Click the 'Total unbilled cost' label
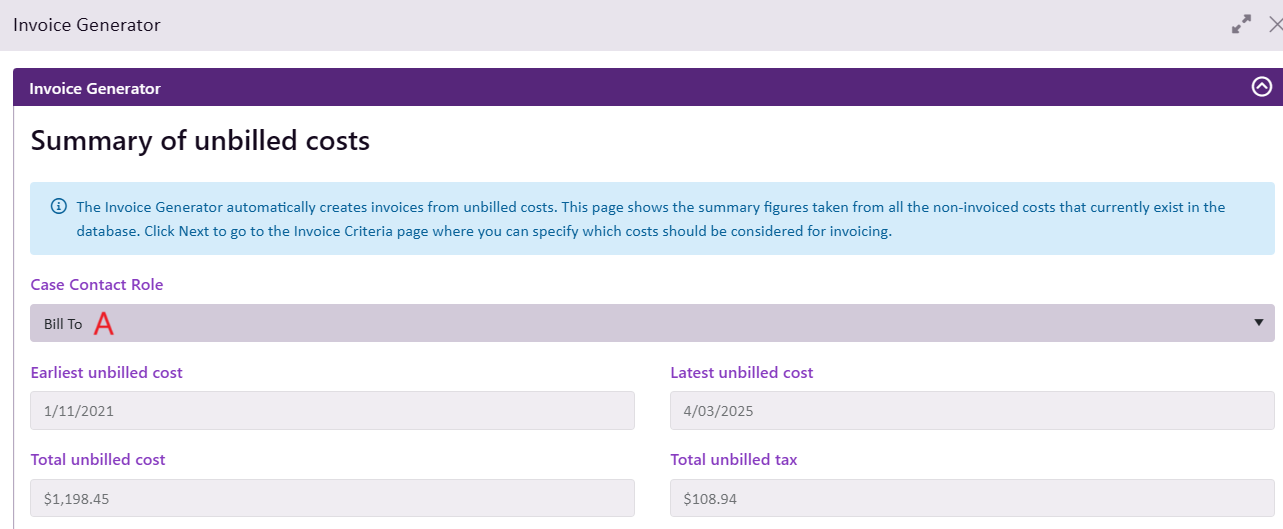Viewport: 1283px width, 529px height. pyautogui.click(x=98, y=460)
